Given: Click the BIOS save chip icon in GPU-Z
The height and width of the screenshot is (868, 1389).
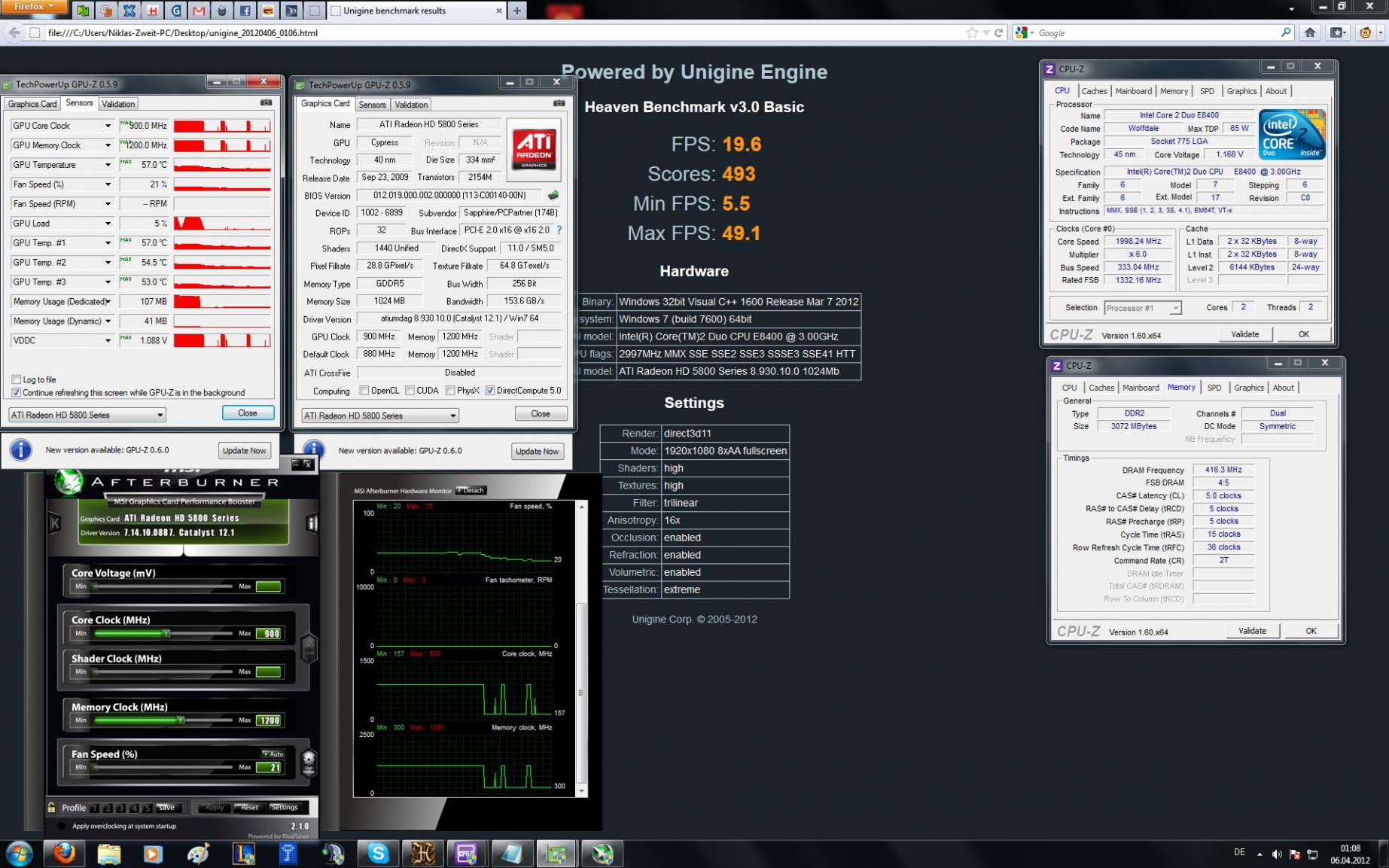Looking at the screenshot, I should coord(553,195).
